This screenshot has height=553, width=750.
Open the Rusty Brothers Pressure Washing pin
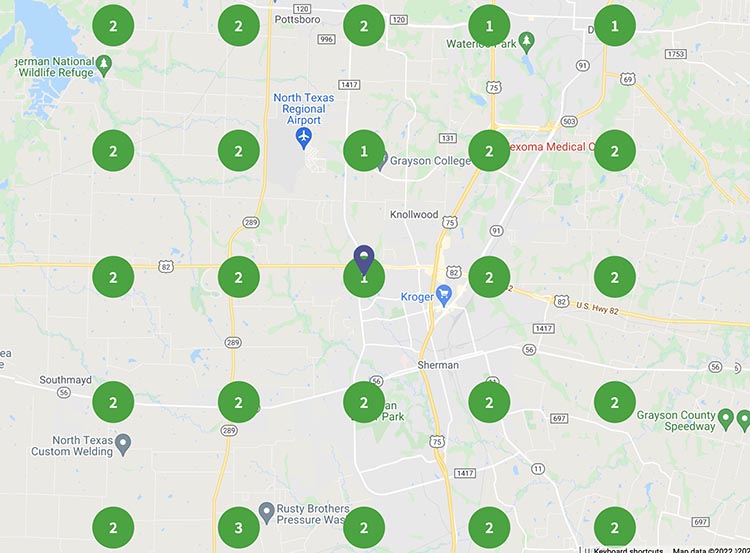266,513
